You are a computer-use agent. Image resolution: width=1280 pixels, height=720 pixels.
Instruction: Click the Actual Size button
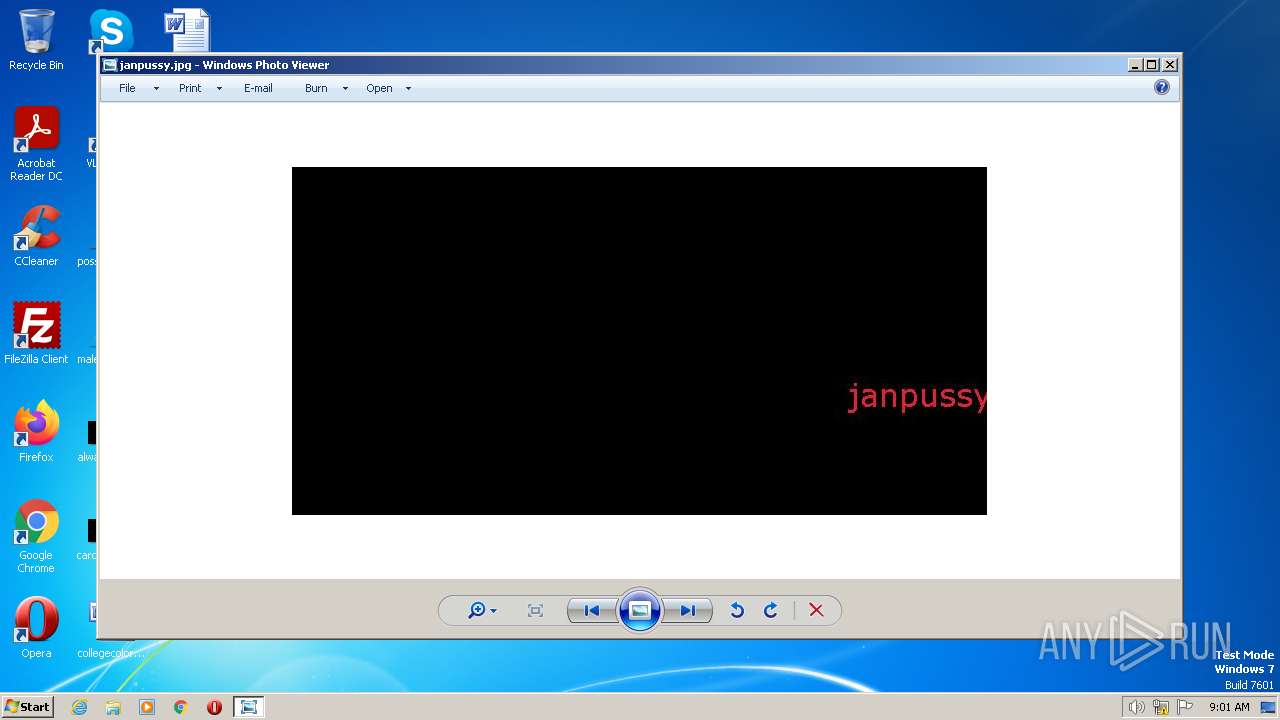click(x=535, y=610)
